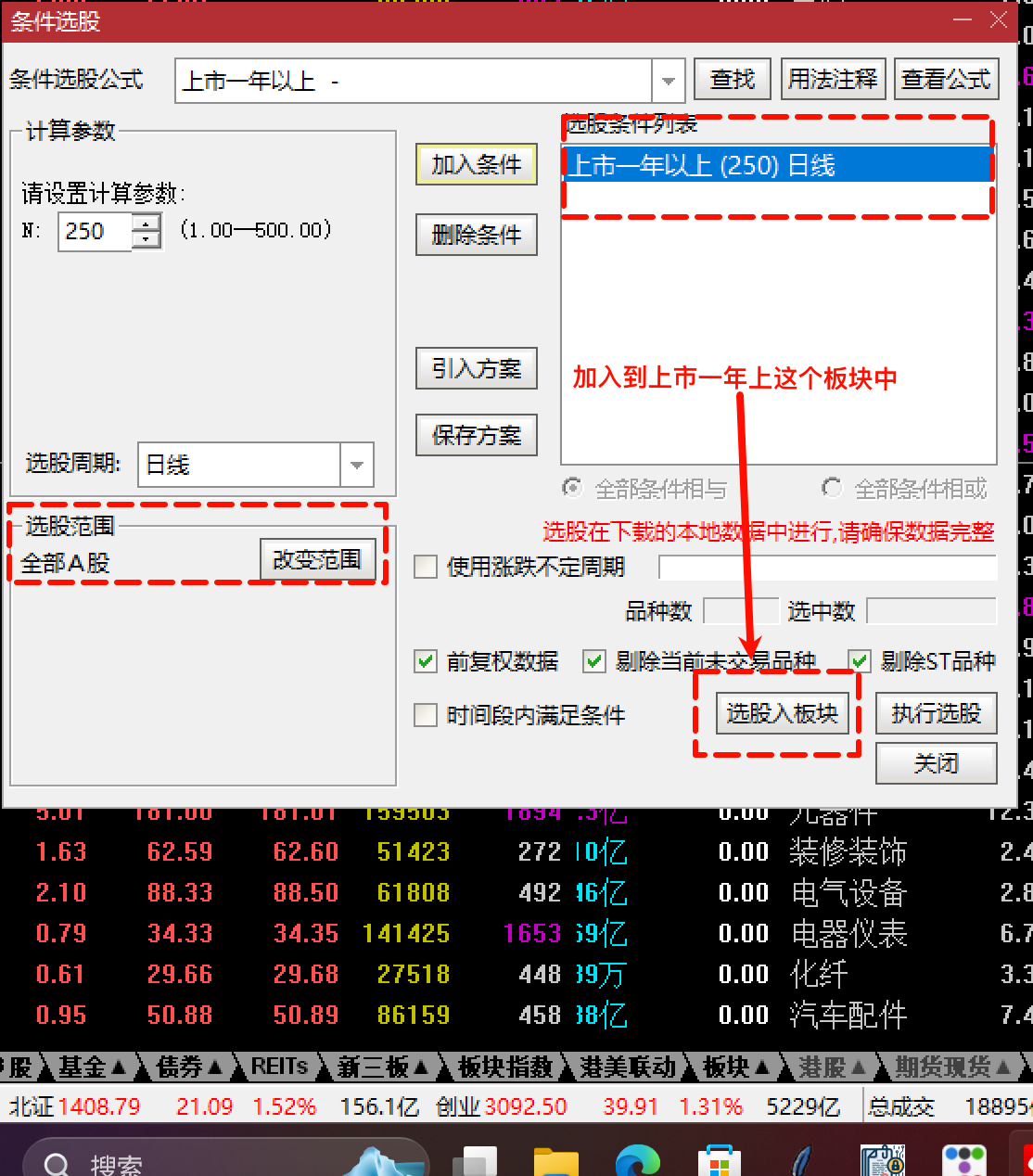Click 执行选股 to run stock selection
The width and height of the screenshot is (1033, 1176).
[936, 713]
